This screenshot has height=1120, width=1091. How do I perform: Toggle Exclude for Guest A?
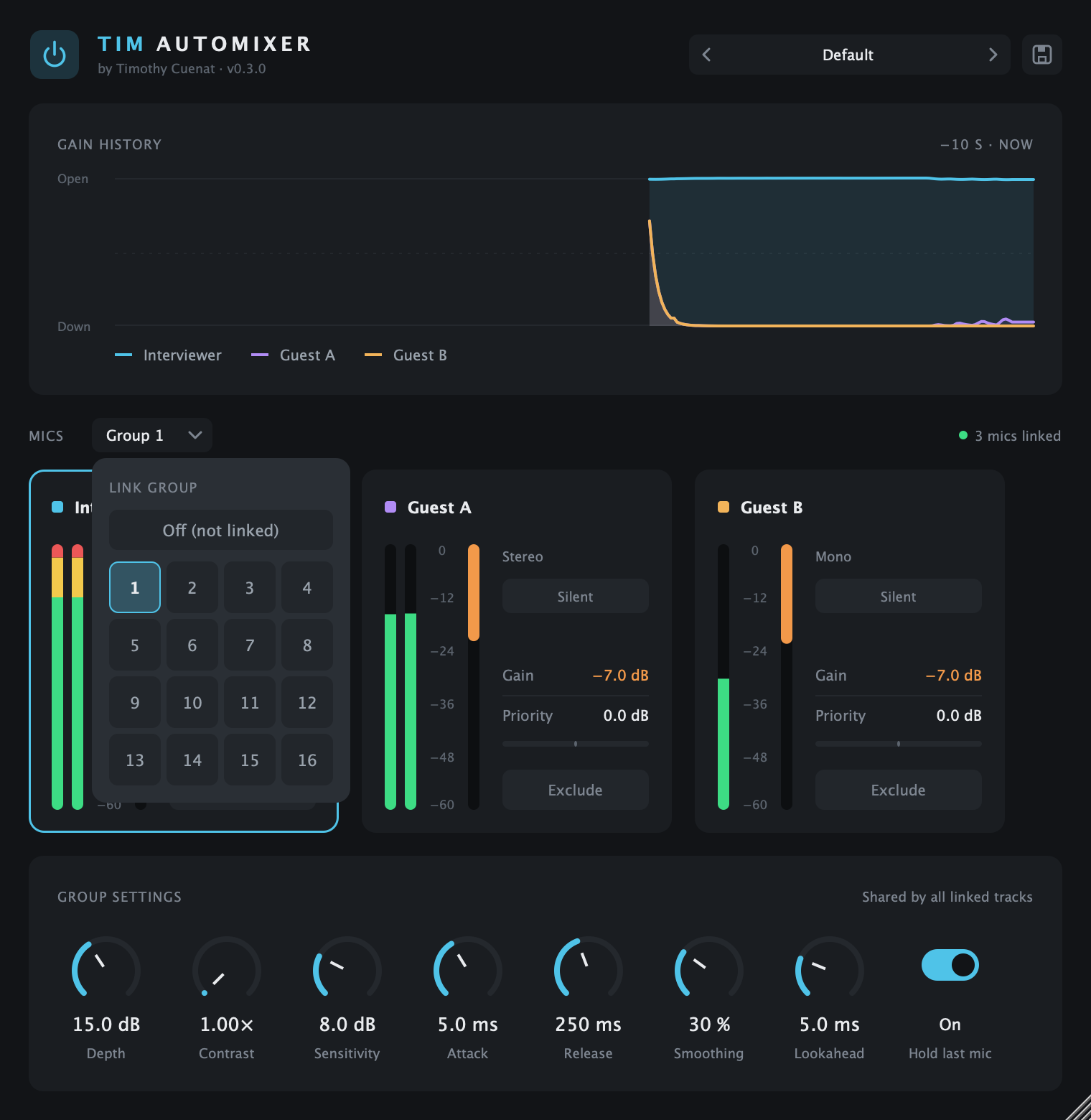click(576, 790)
